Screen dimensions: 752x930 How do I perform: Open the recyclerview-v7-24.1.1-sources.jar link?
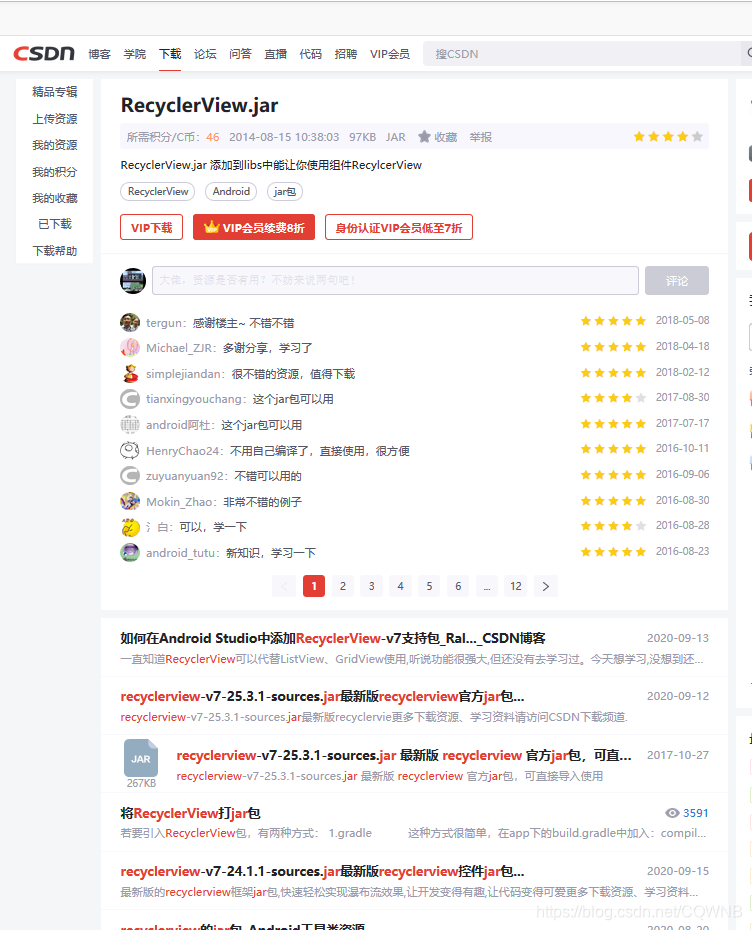[322, 871]
